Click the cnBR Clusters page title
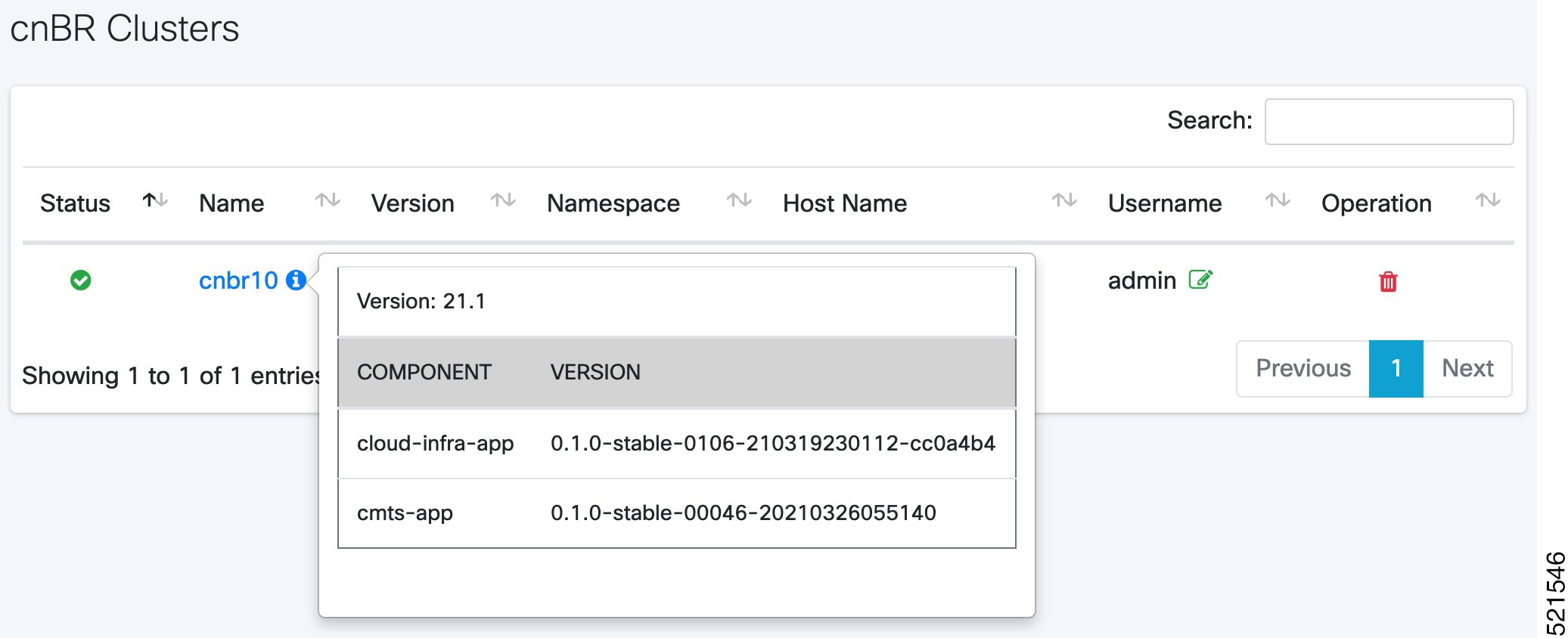 pyautogui.click(x=125, y=29)
